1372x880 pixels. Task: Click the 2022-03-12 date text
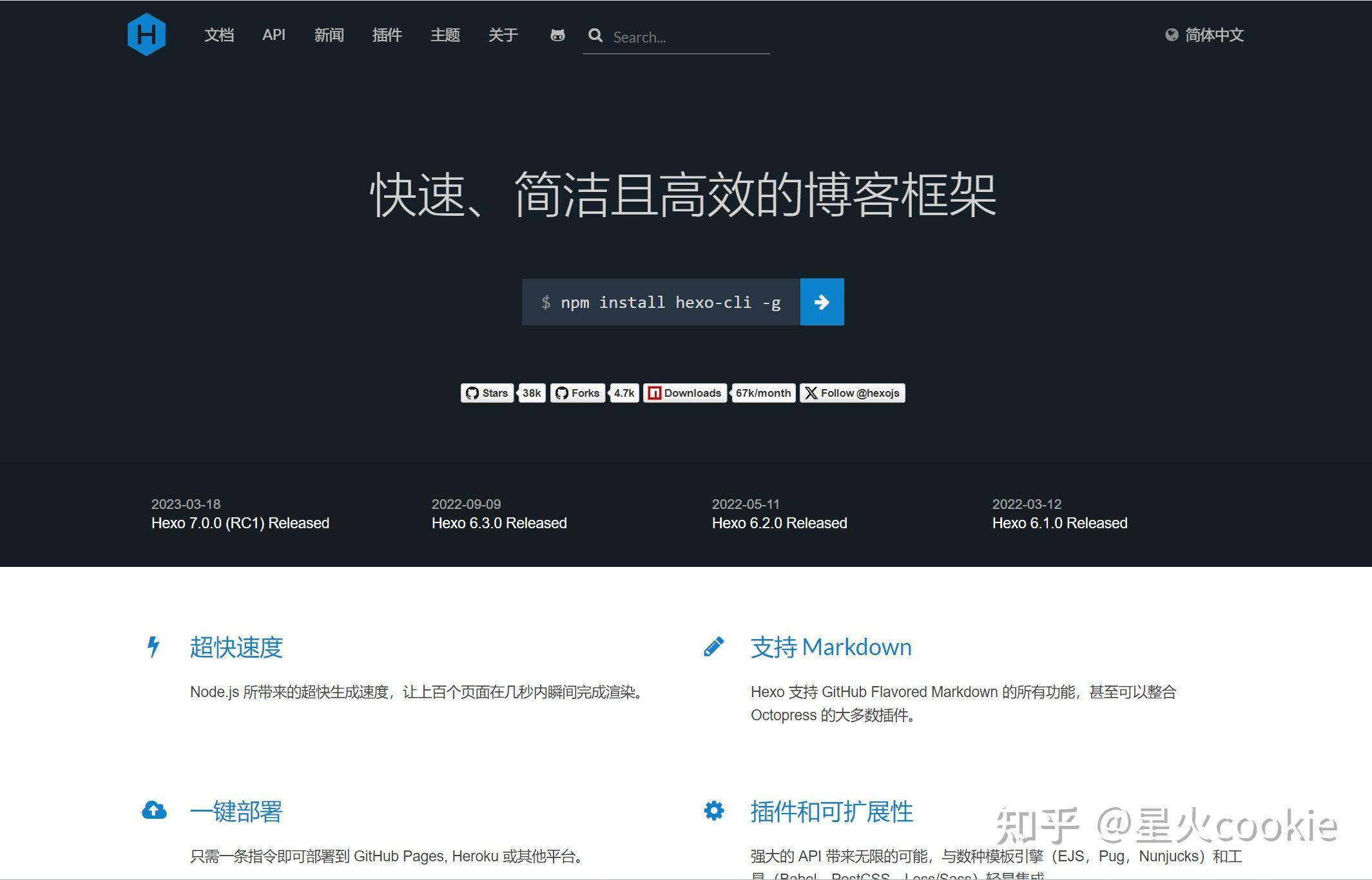1027,504
